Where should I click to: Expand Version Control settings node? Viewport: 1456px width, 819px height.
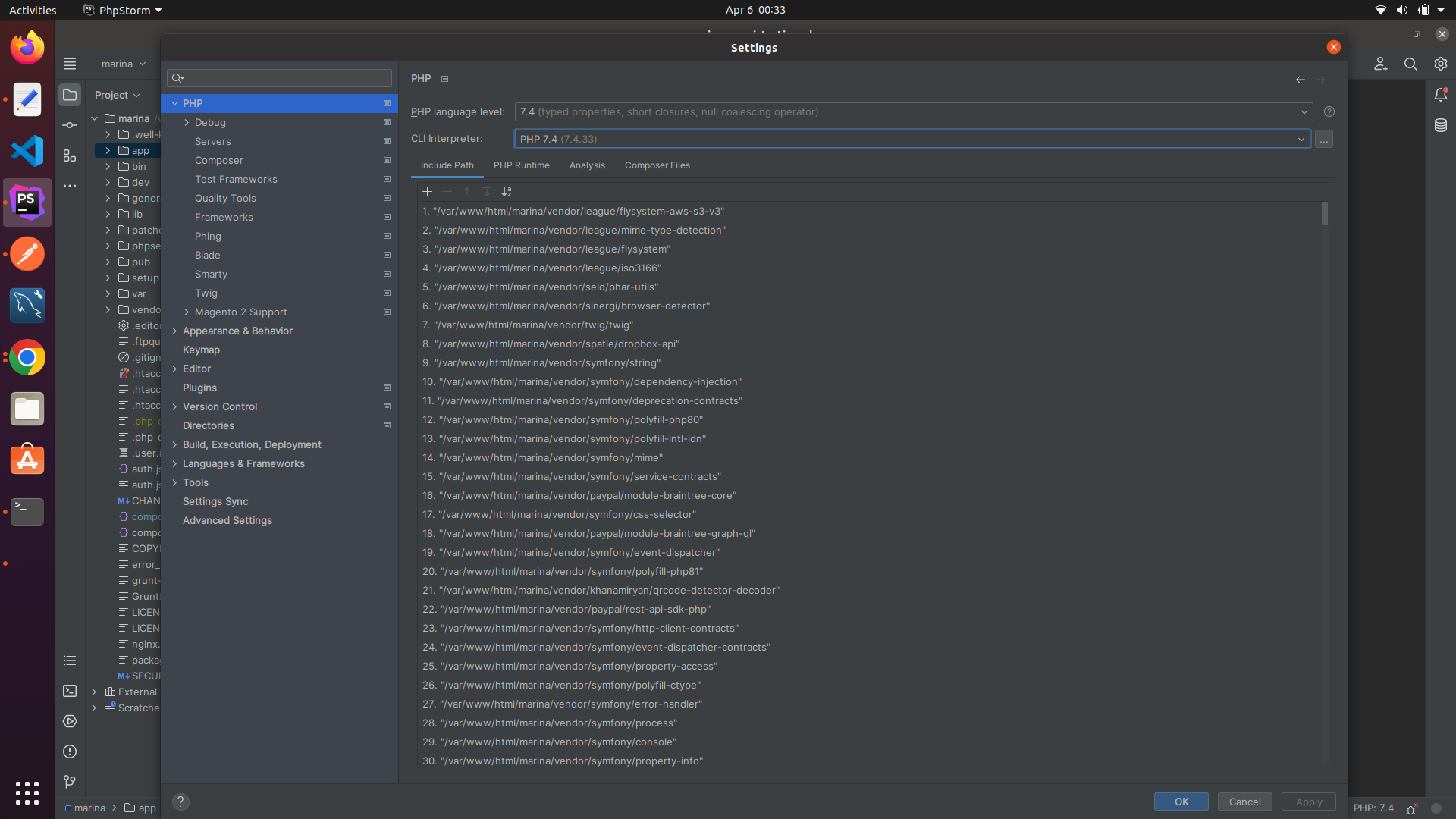click(175, 407)
